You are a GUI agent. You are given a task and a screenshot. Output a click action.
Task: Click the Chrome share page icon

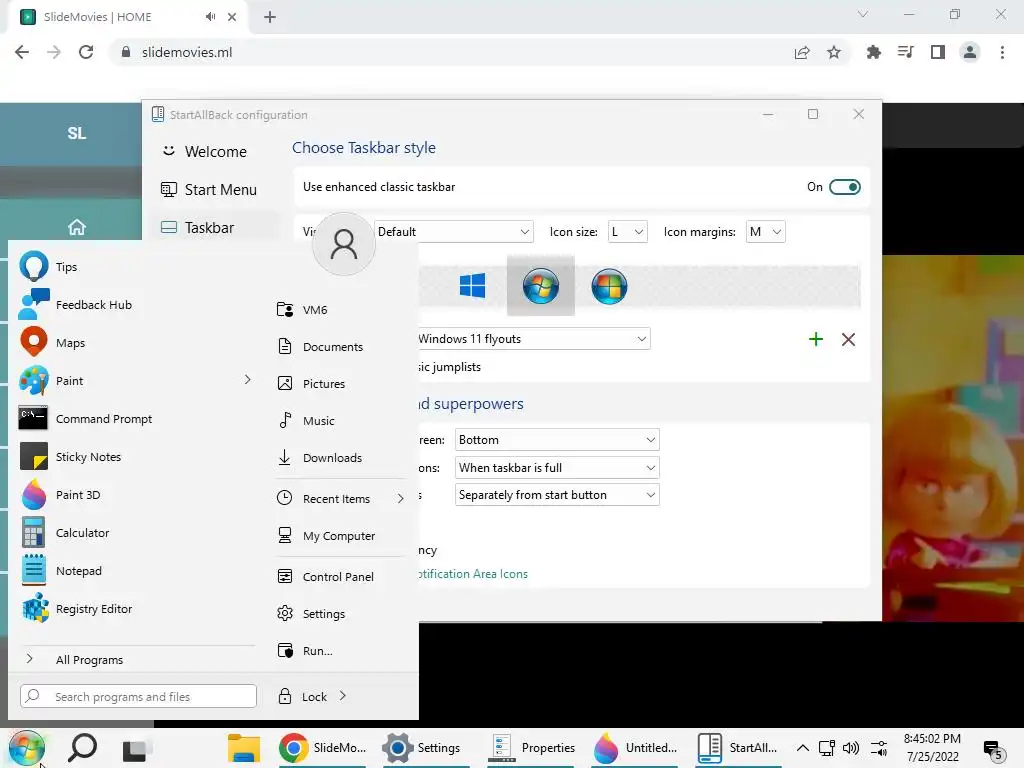(x=802, y=52)
